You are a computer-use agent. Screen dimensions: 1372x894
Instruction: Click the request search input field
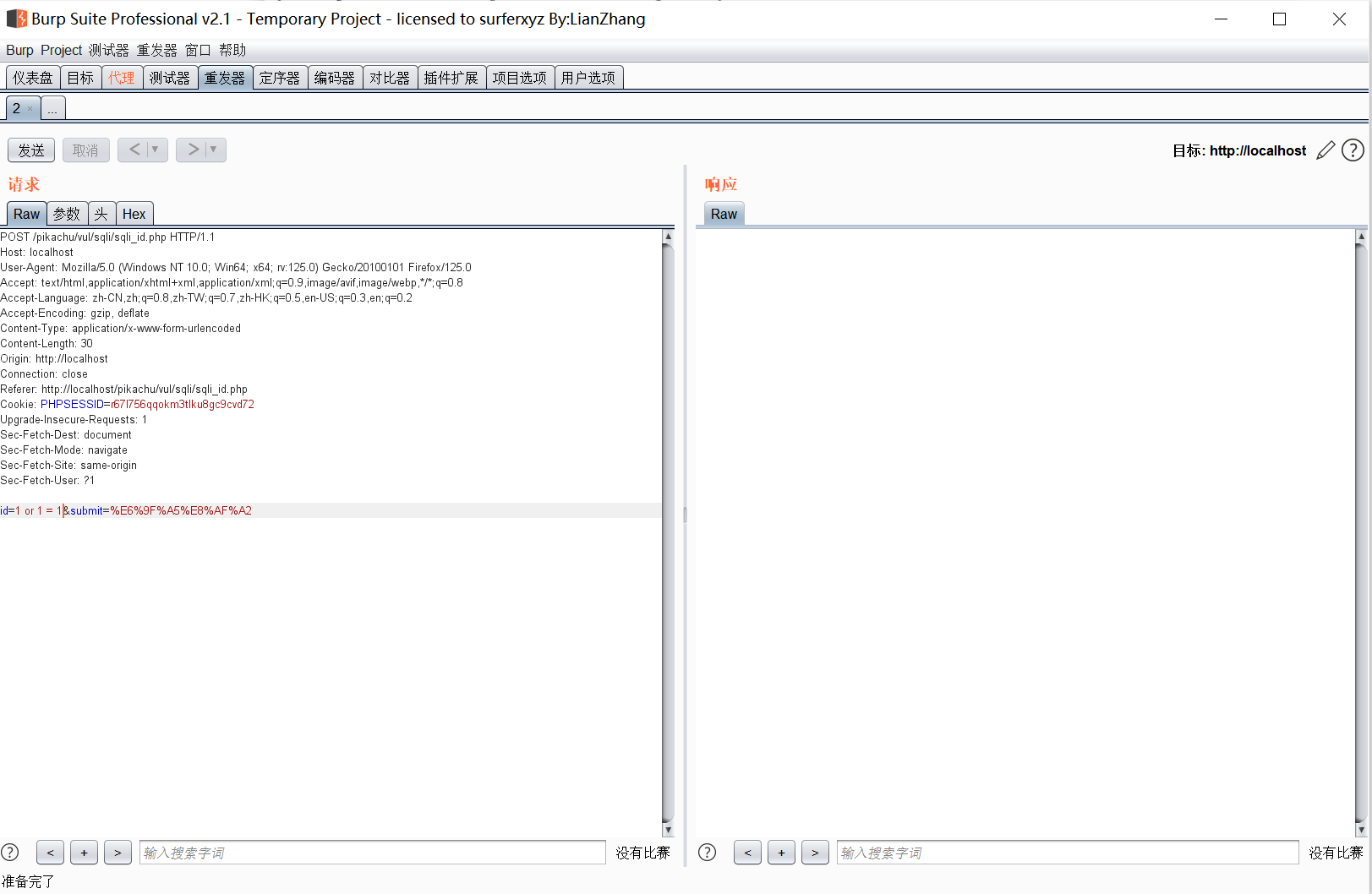coord(372,853)
